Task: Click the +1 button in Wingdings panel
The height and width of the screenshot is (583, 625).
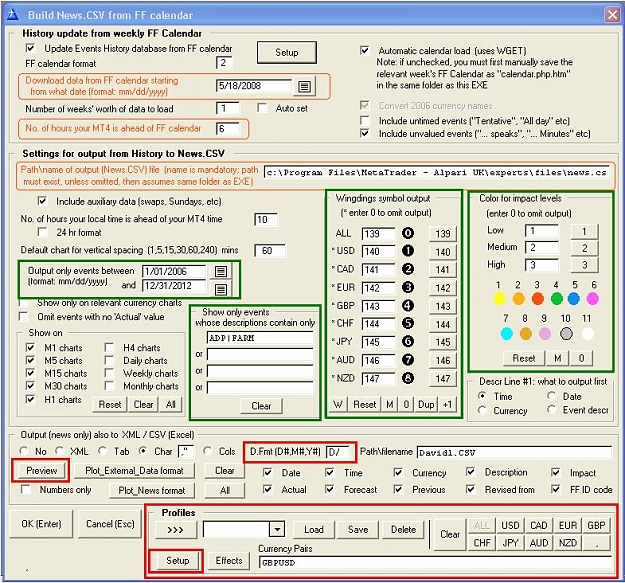Action: [x=447, y=404]
